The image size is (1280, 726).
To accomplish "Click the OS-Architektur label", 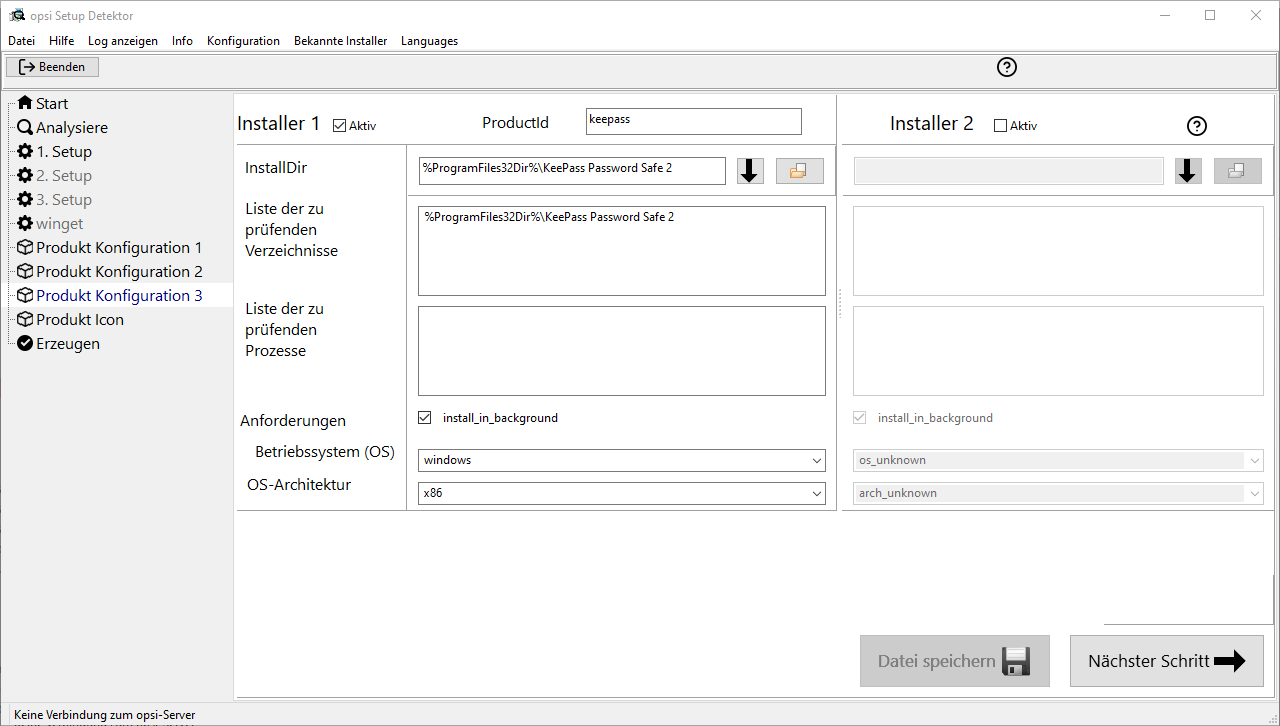I will coord(299,485).
